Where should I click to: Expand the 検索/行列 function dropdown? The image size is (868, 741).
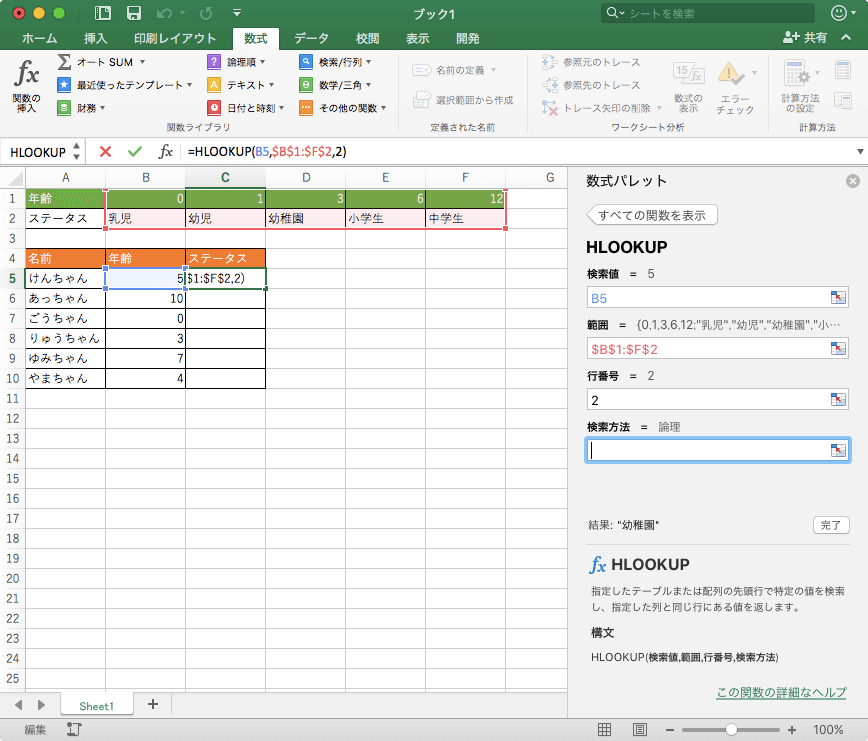(x=369, y=62)
